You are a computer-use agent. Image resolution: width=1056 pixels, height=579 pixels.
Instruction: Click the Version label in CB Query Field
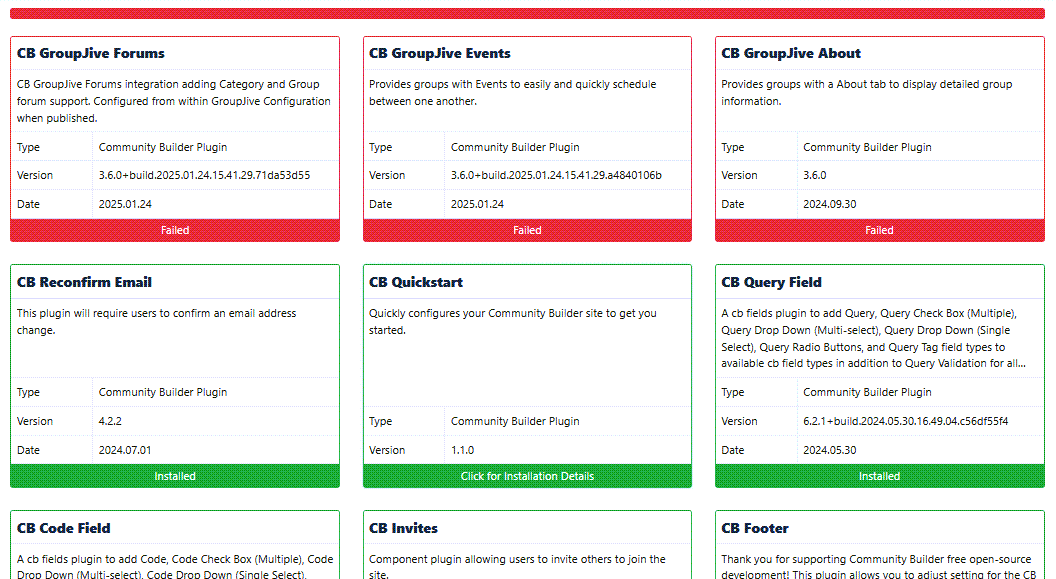[x=739, y=421]
